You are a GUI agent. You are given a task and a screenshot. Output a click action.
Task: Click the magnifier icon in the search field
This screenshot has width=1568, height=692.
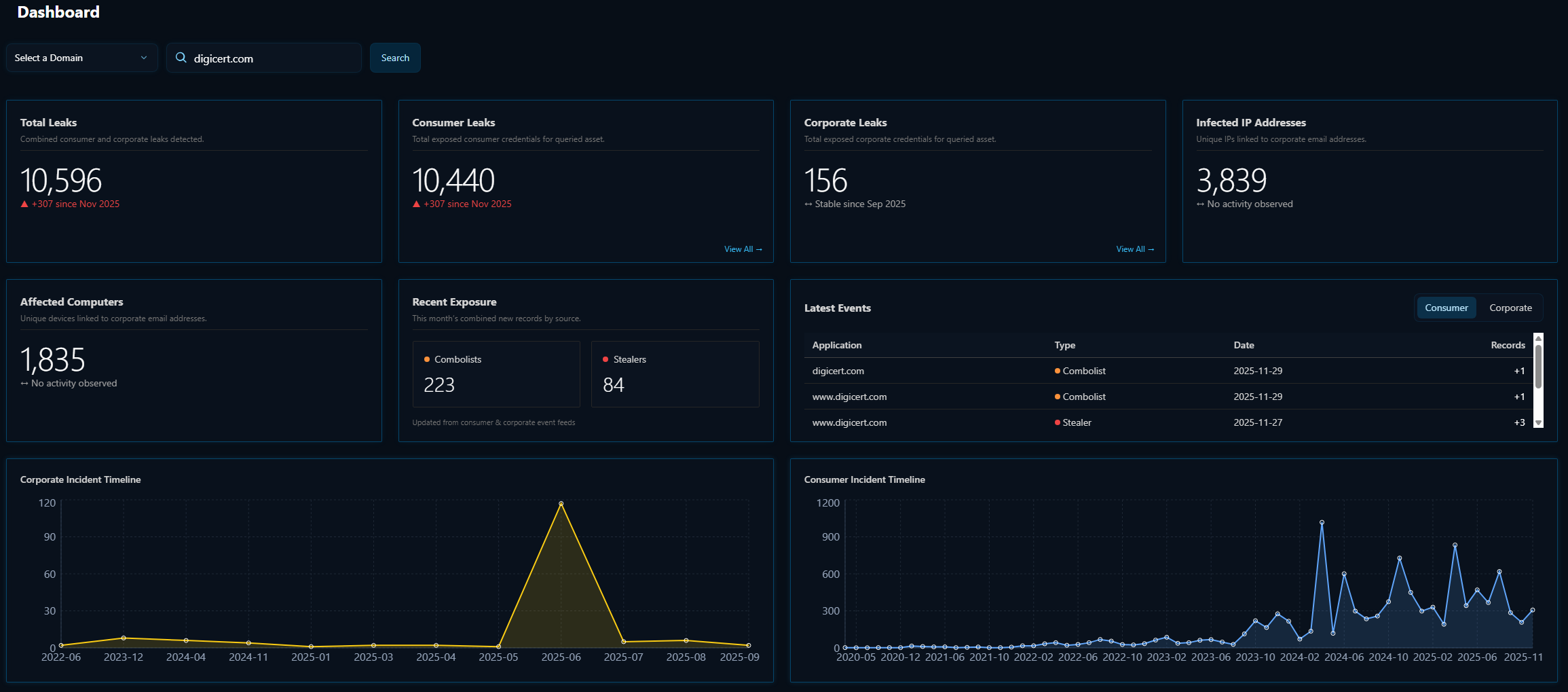coord(181,58)
